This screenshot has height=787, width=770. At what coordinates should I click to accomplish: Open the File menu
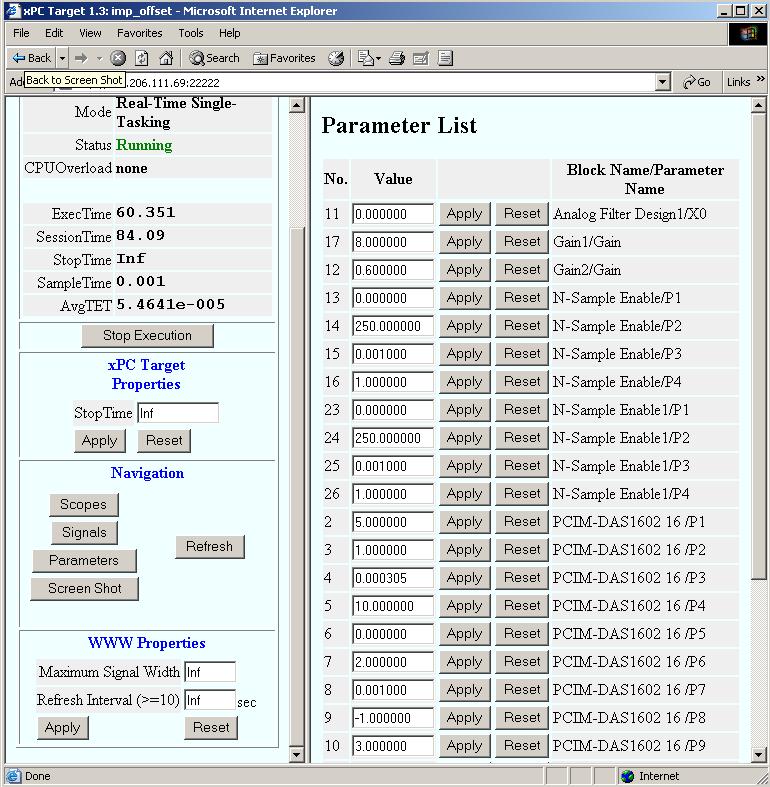pyautogui.click(x=21, y=33)
